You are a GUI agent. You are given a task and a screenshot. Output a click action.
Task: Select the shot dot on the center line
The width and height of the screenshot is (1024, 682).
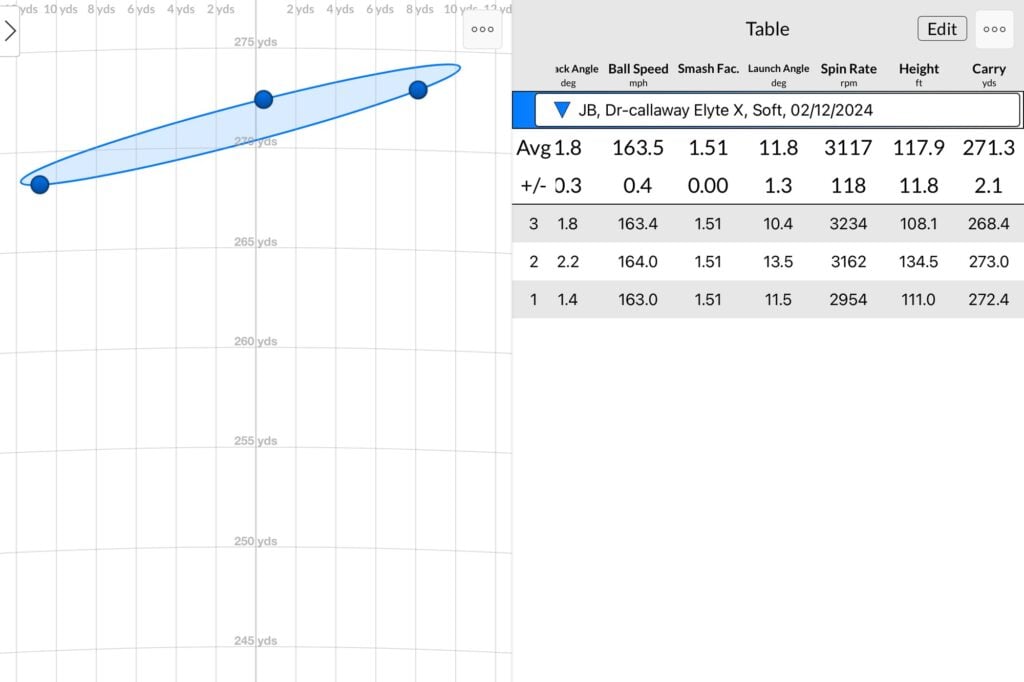coord(263,99)
